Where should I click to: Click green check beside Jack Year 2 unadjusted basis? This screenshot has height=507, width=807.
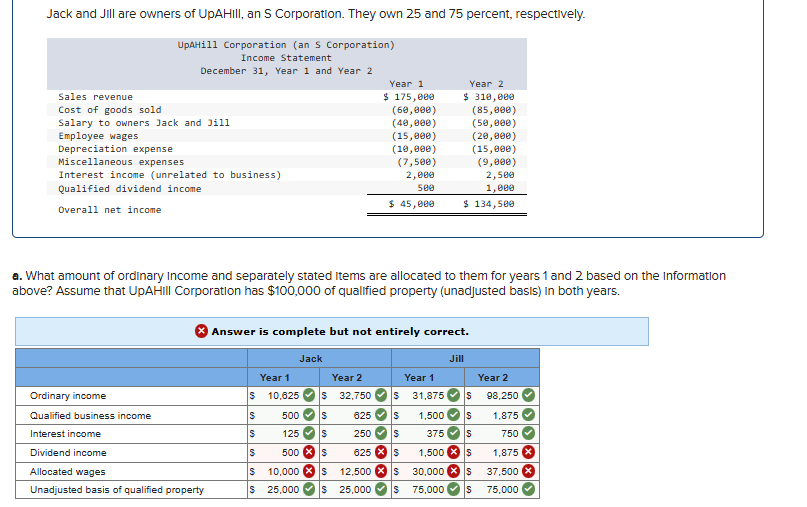(x=381, y=489)
